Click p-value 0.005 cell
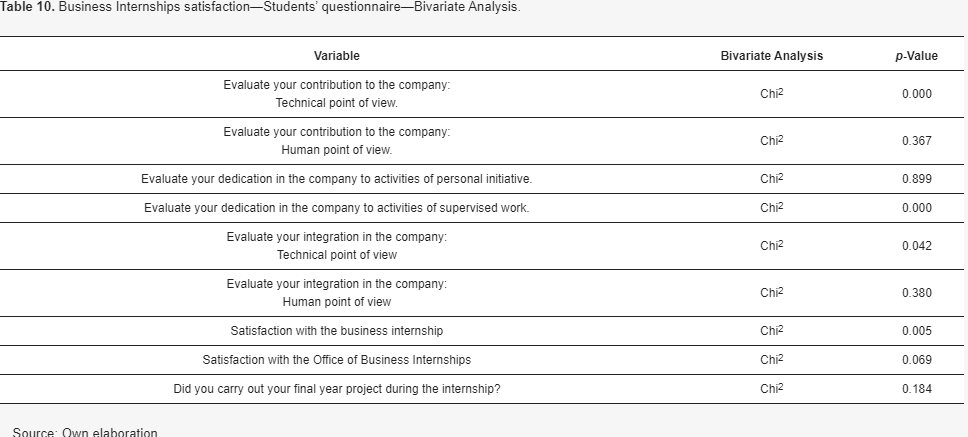Viewport: 968px width, 437px height. pyautogui.click(x=917, y=331)
